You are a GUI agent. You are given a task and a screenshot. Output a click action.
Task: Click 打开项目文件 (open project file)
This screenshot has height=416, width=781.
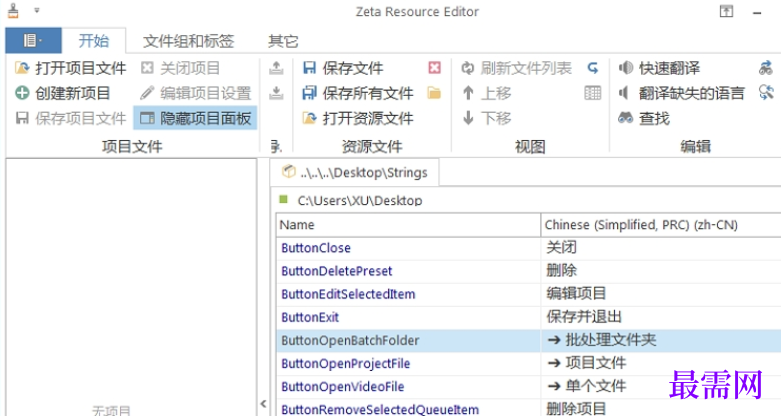(x=71, y=68)
